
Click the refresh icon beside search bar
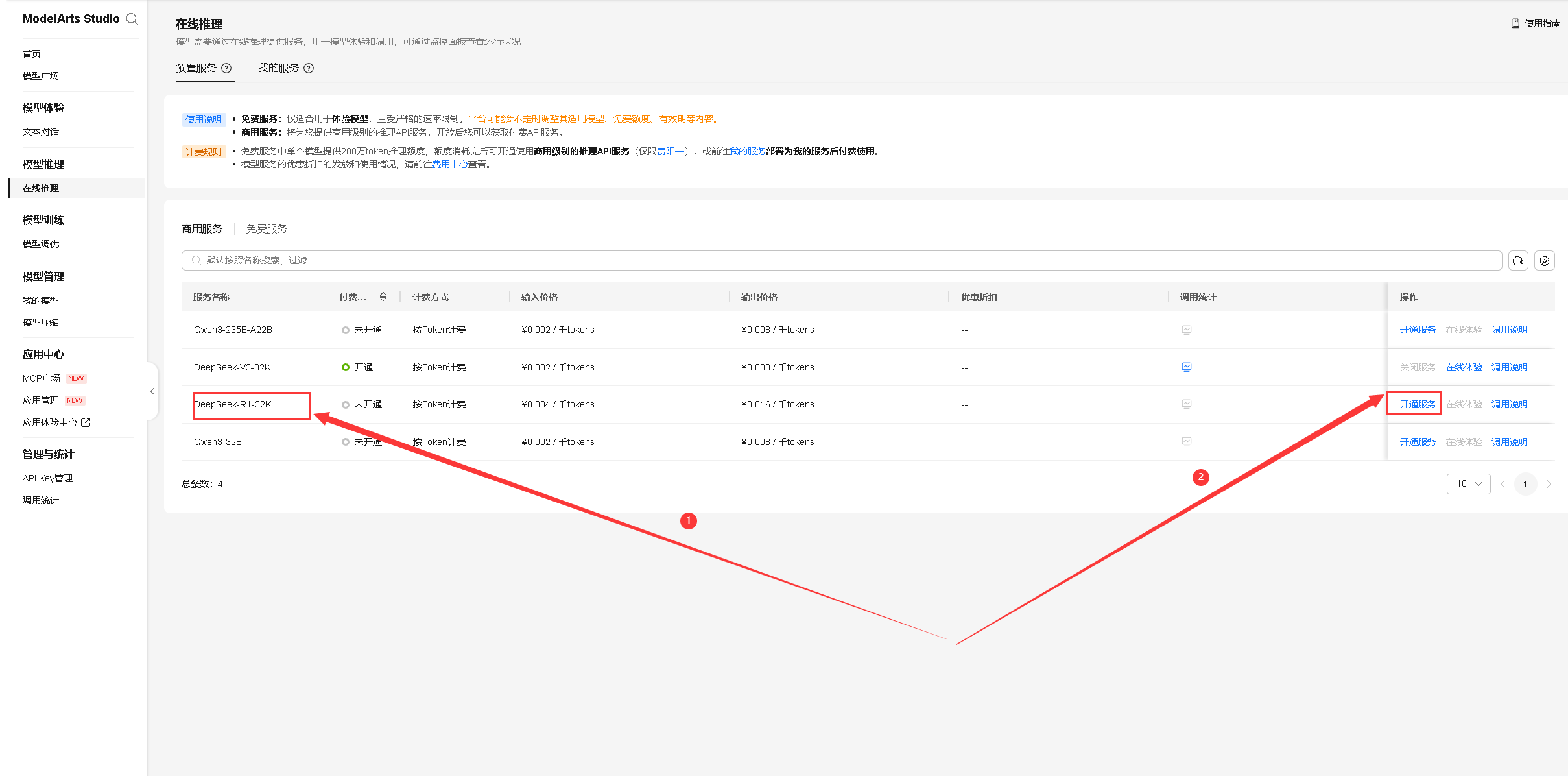1517,261
